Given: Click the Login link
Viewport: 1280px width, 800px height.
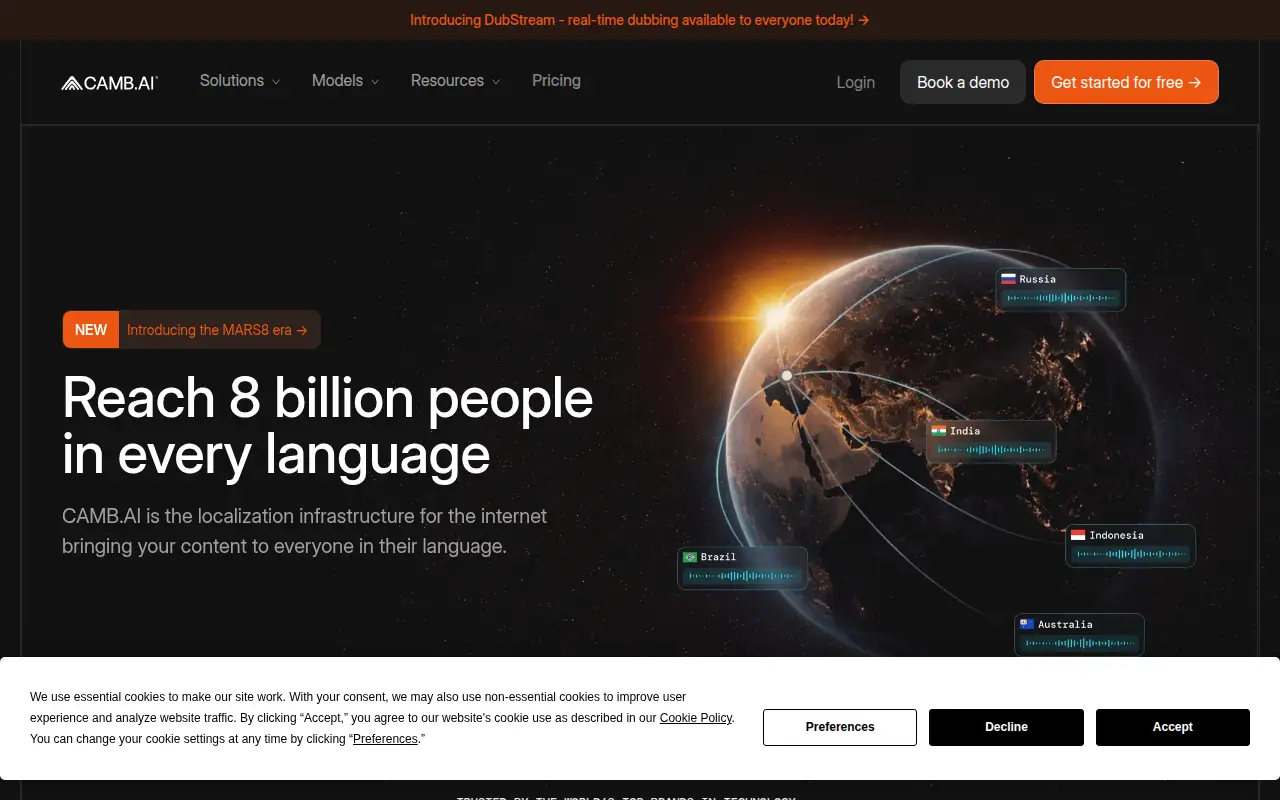Looking at the screenshot, I should click(x=856, y=83).
